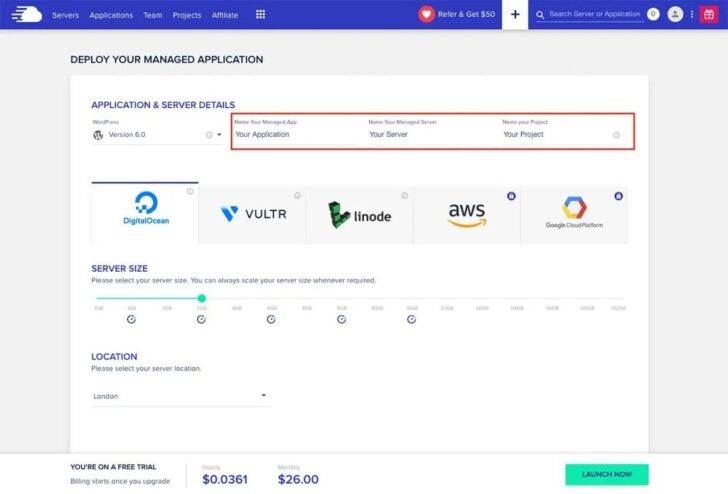Click Application & Server Details heading
728x494 pixels.
point(163,105)
